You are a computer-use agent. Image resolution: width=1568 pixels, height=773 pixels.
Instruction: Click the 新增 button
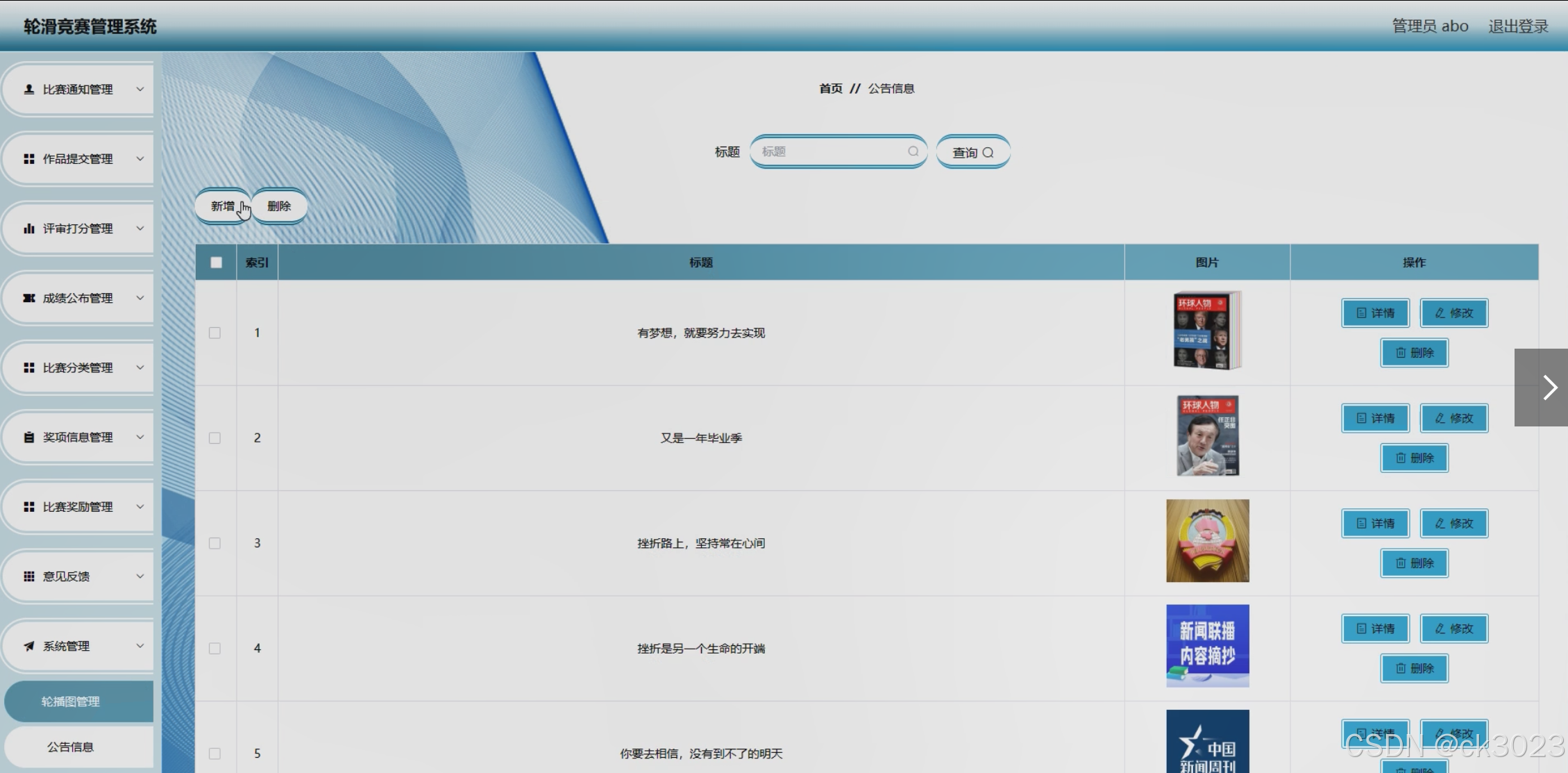222,206
